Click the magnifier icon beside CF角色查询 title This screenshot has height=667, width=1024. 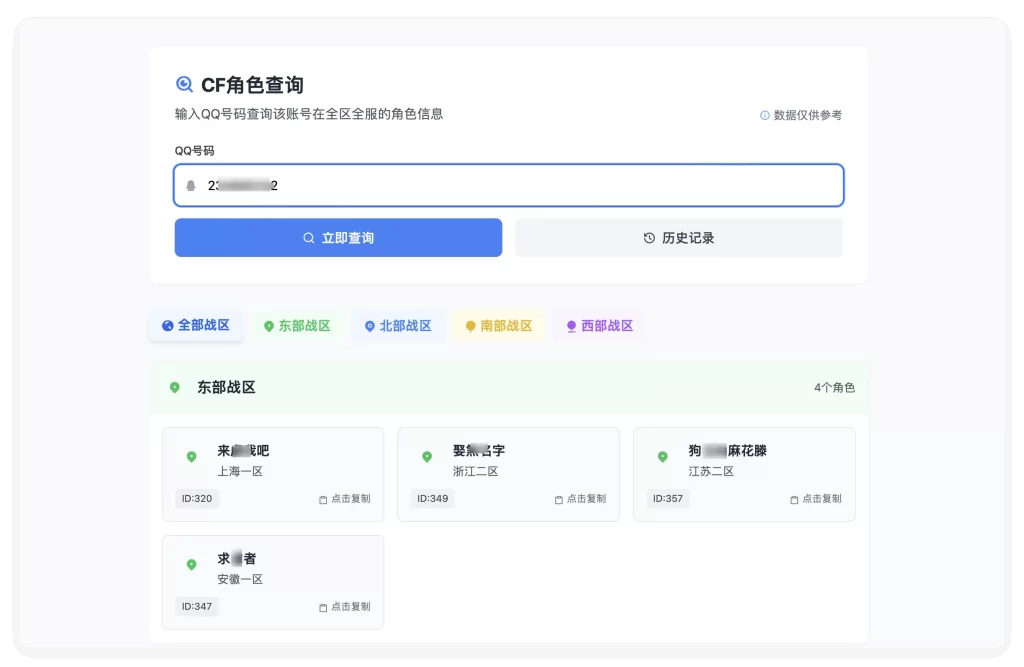184,83
